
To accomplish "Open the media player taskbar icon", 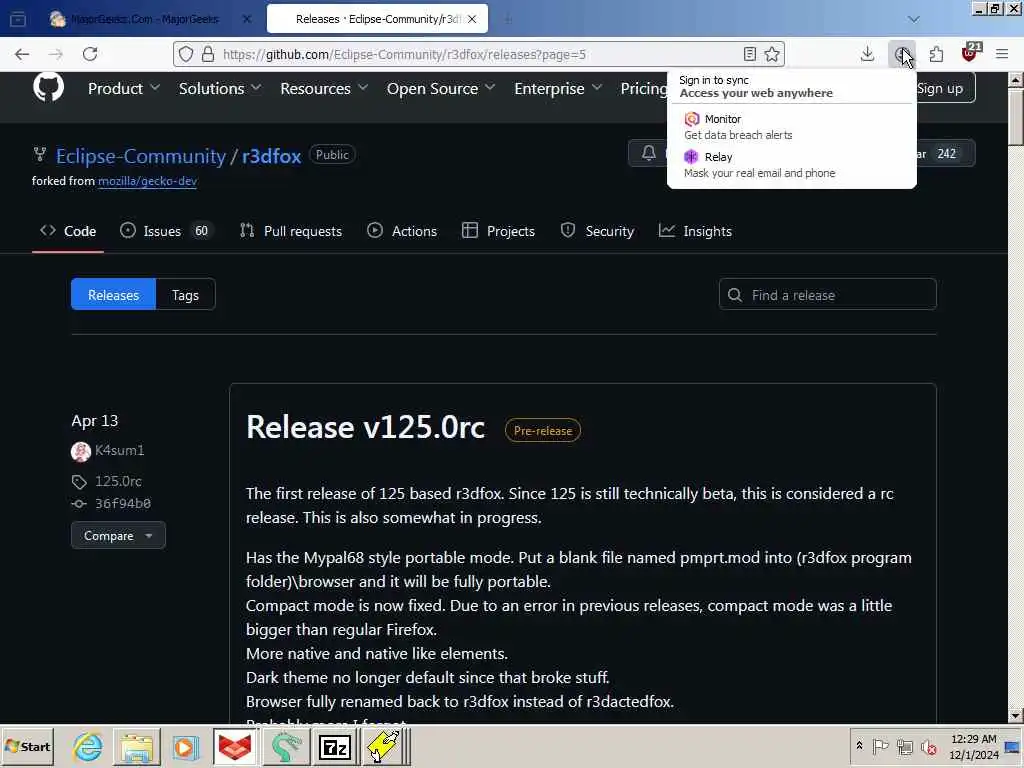I will pos(185,746).
